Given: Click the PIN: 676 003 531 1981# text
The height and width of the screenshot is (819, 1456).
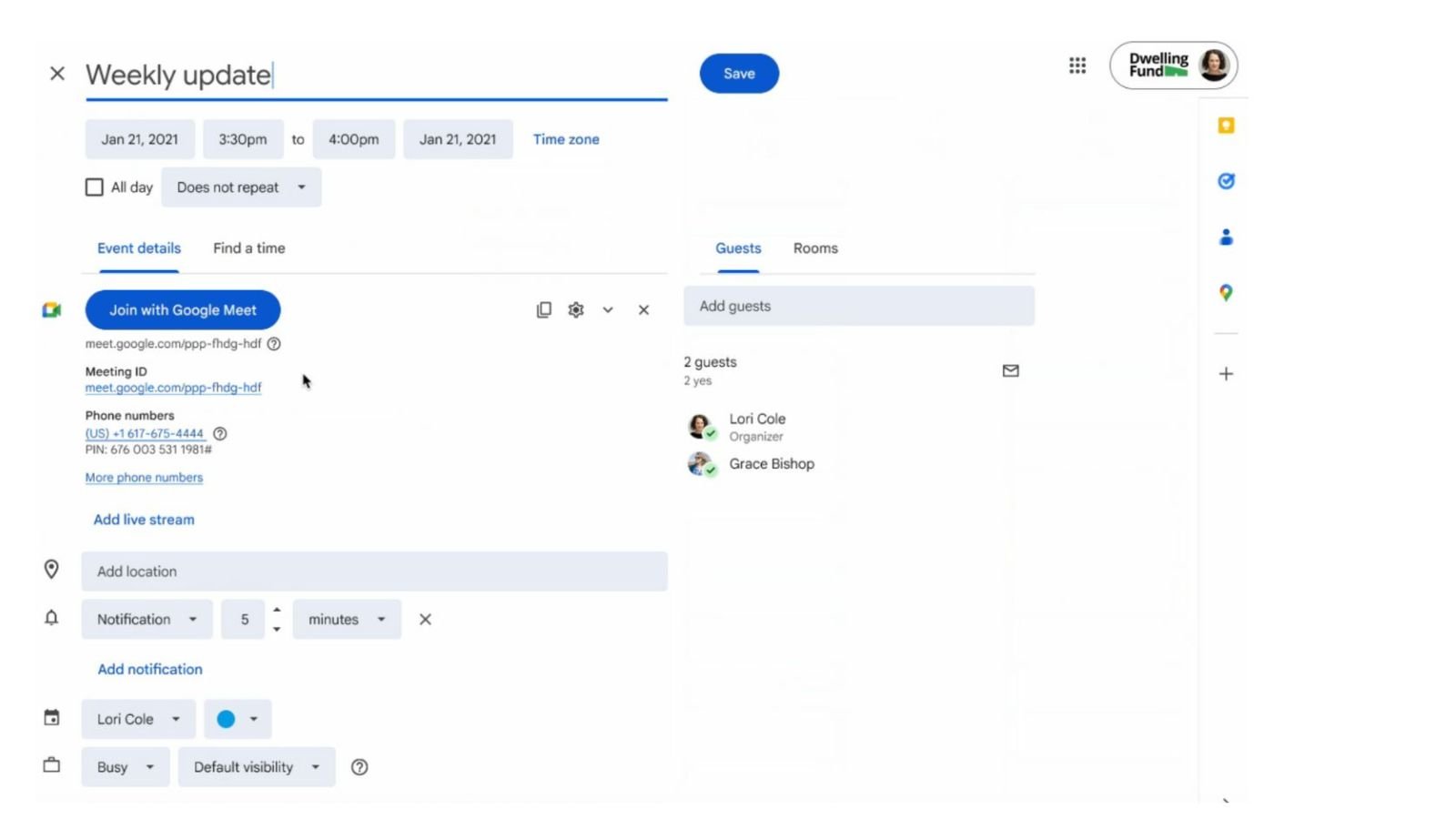Looking at the screenshot, I should (148, 450).
